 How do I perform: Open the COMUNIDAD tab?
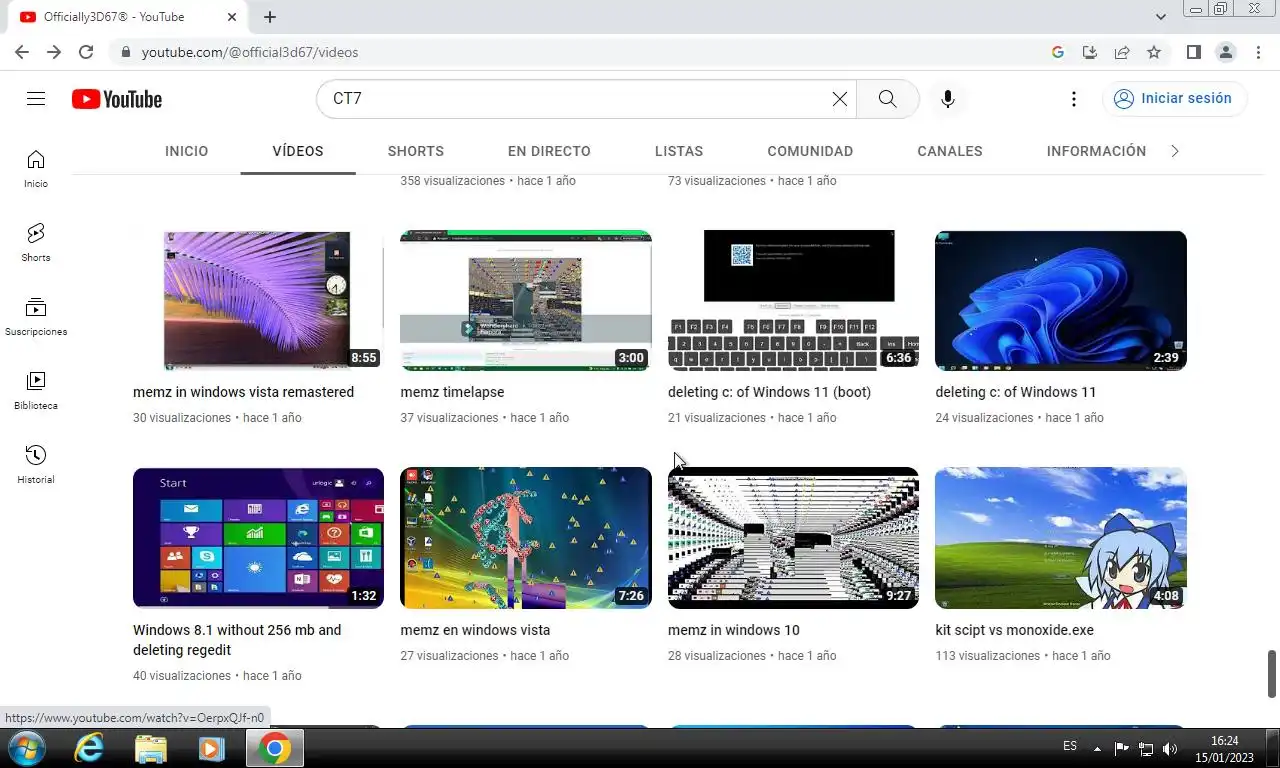[x=810, y=151]
